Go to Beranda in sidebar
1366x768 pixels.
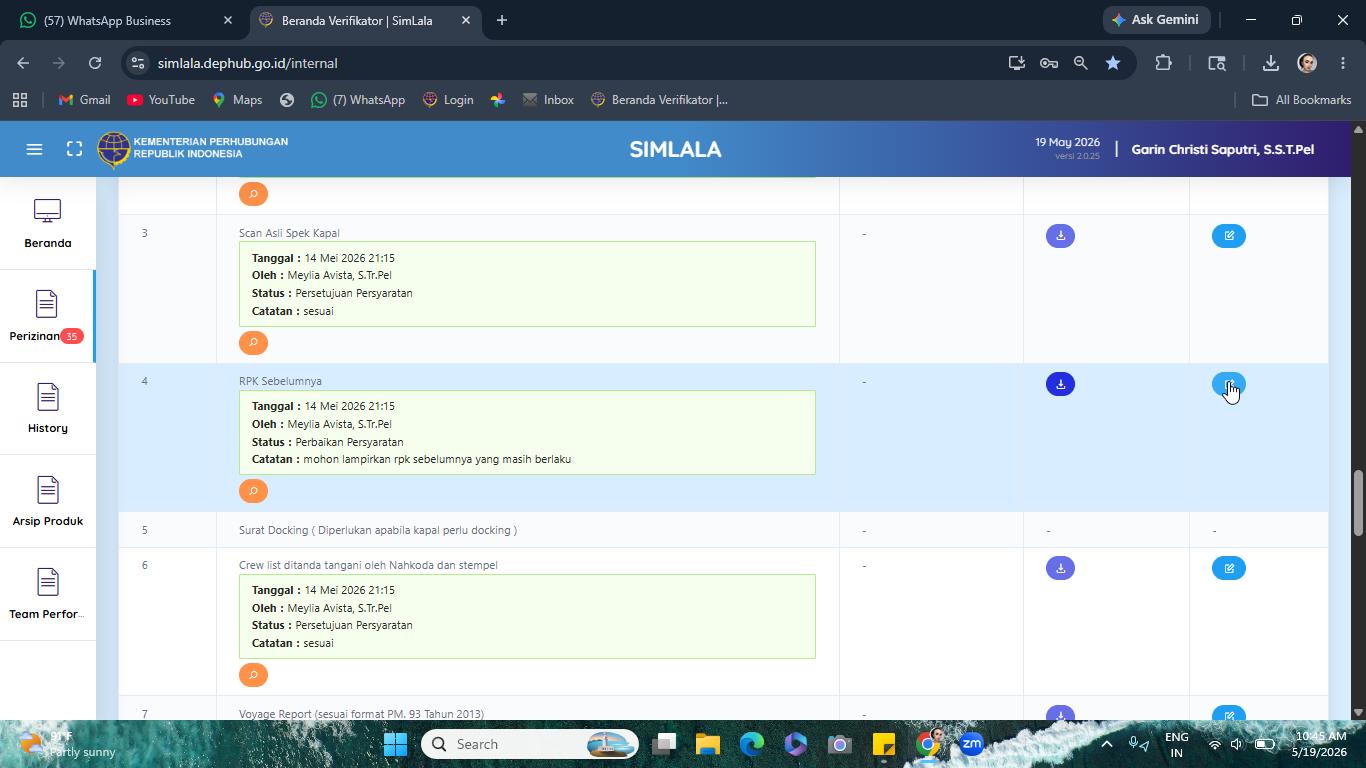47,224
